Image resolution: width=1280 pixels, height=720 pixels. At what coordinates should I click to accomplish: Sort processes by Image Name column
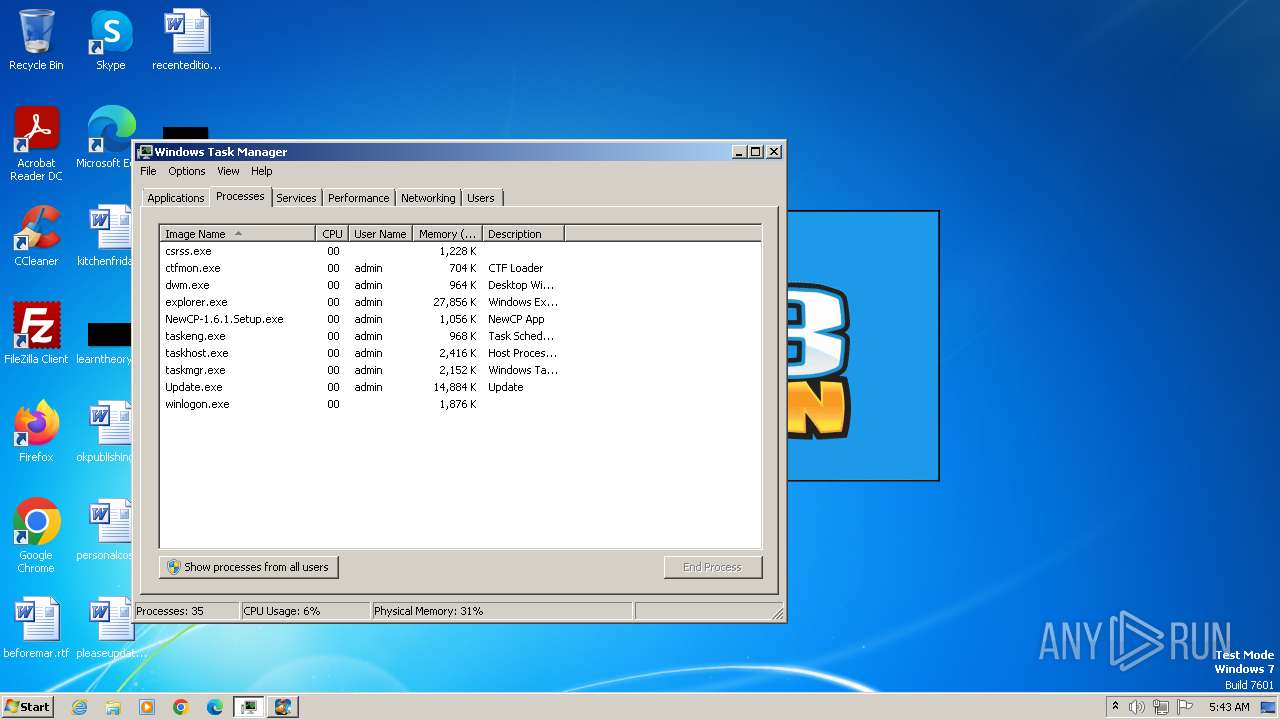238,234
